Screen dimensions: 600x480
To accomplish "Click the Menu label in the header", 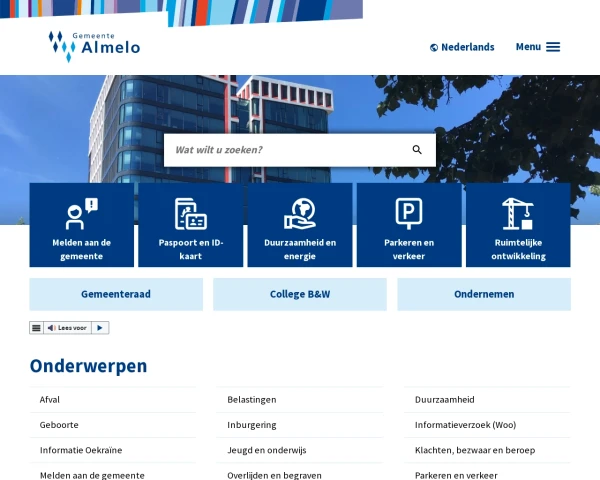I will (528, 47).
